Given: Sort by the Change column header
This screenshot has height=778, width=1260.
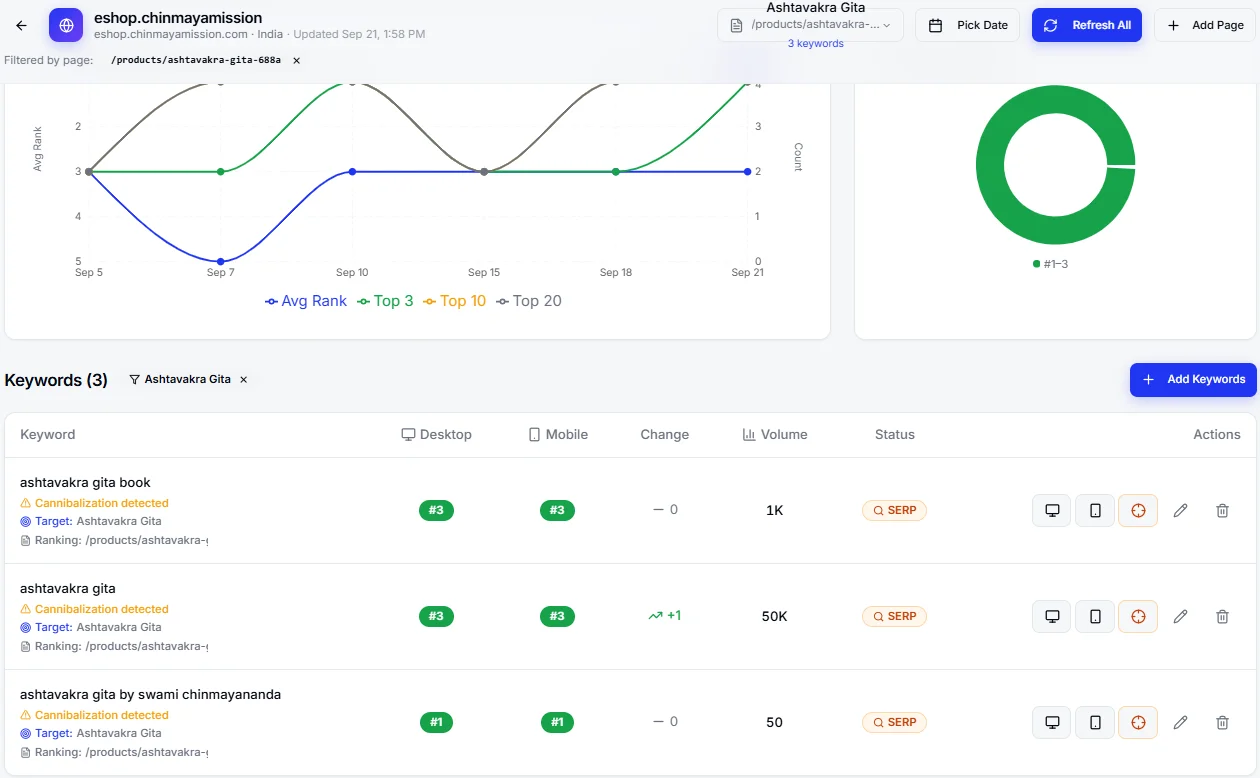Looking at the screenshot, I should point(665,435).
